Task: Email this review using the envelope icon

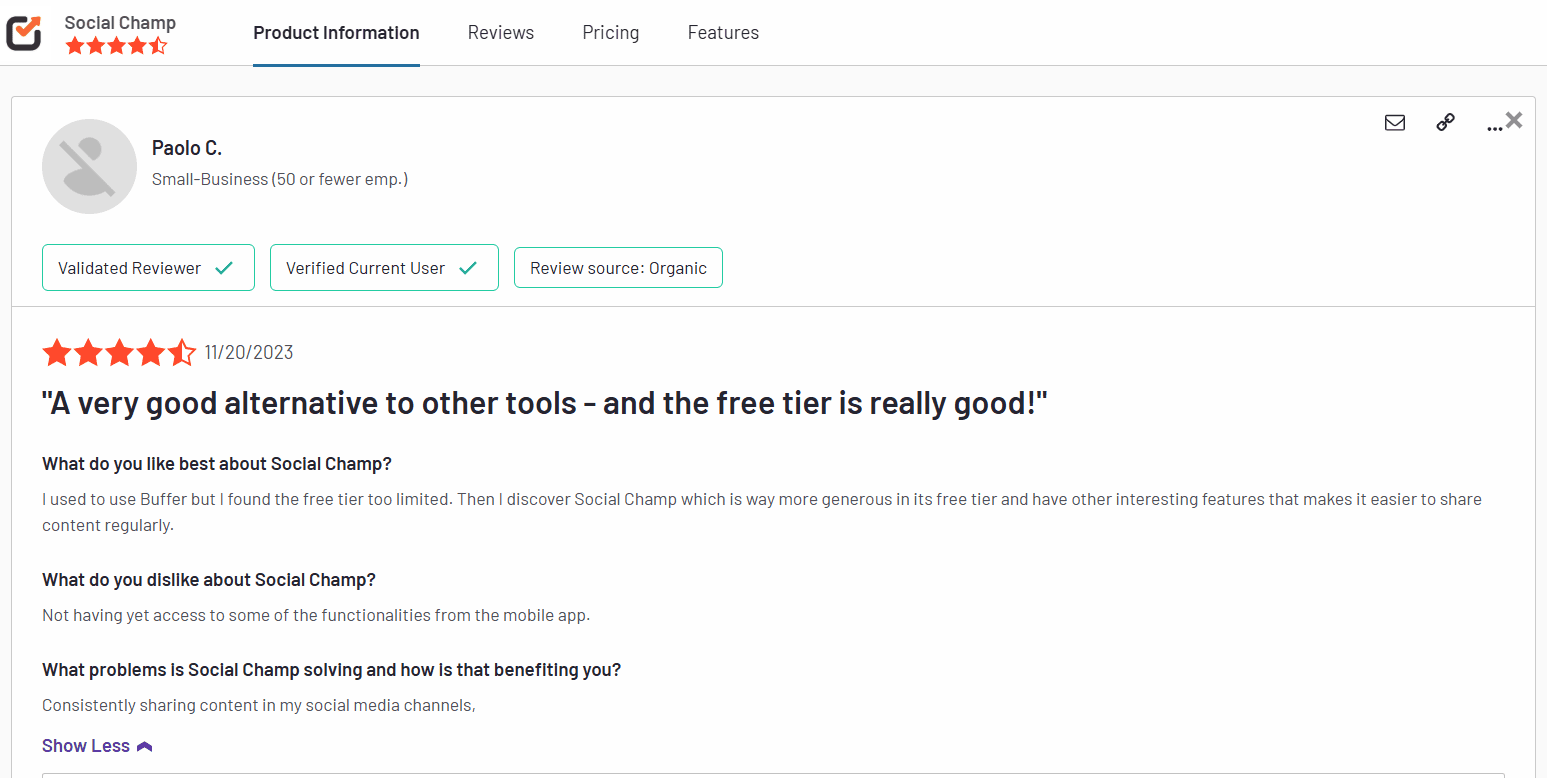Action: pos(1395,122)
